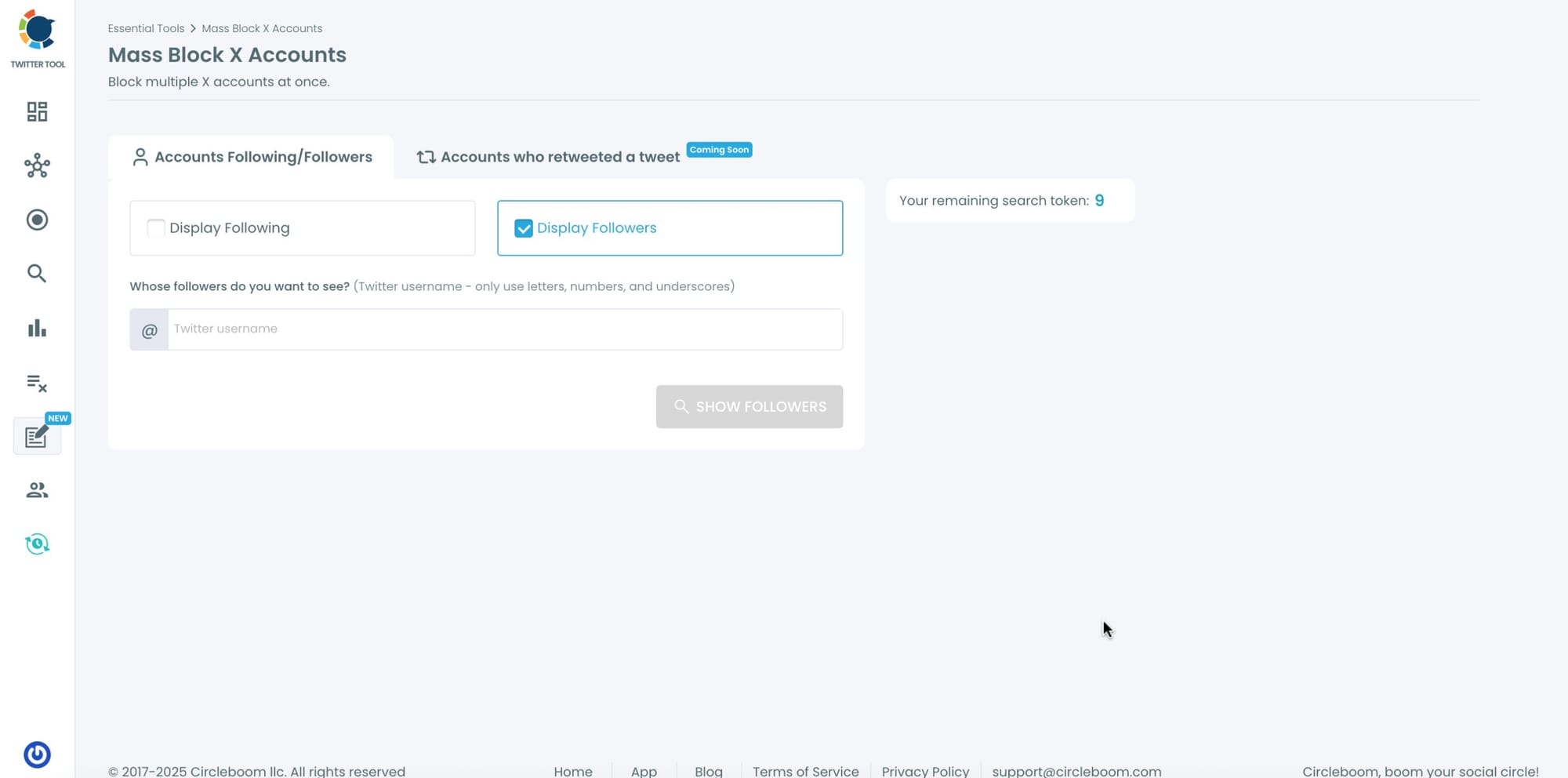Go to Essential Tools breadcrumb
The height and width of the screenshot is (778, 1568).
(147, 28)
